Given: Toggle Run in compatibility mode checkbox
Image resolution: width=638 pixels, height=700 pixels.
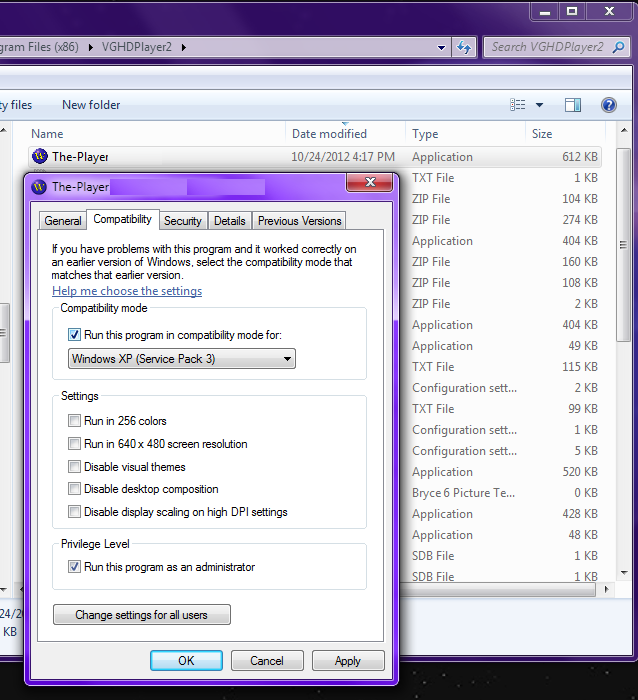Looking at the screenshot, I should (x=75, y=335).
